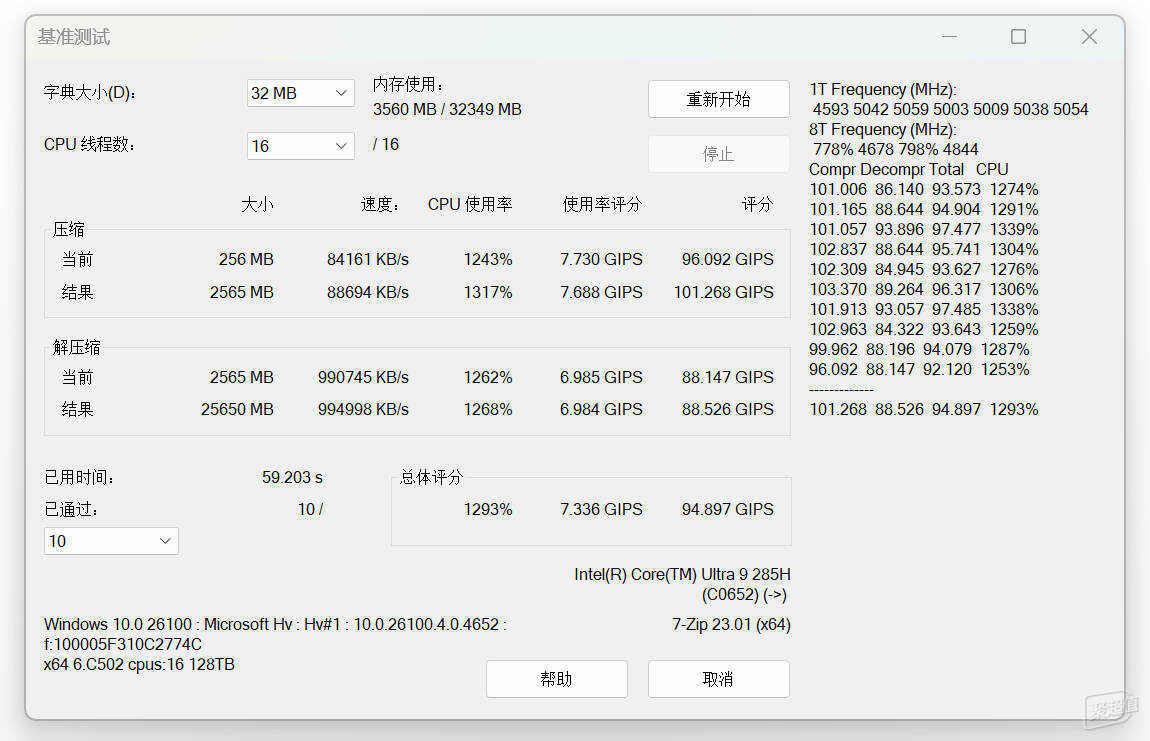Click the 取消 cancel button
The image size is (1150, 741).
(719, 679)
